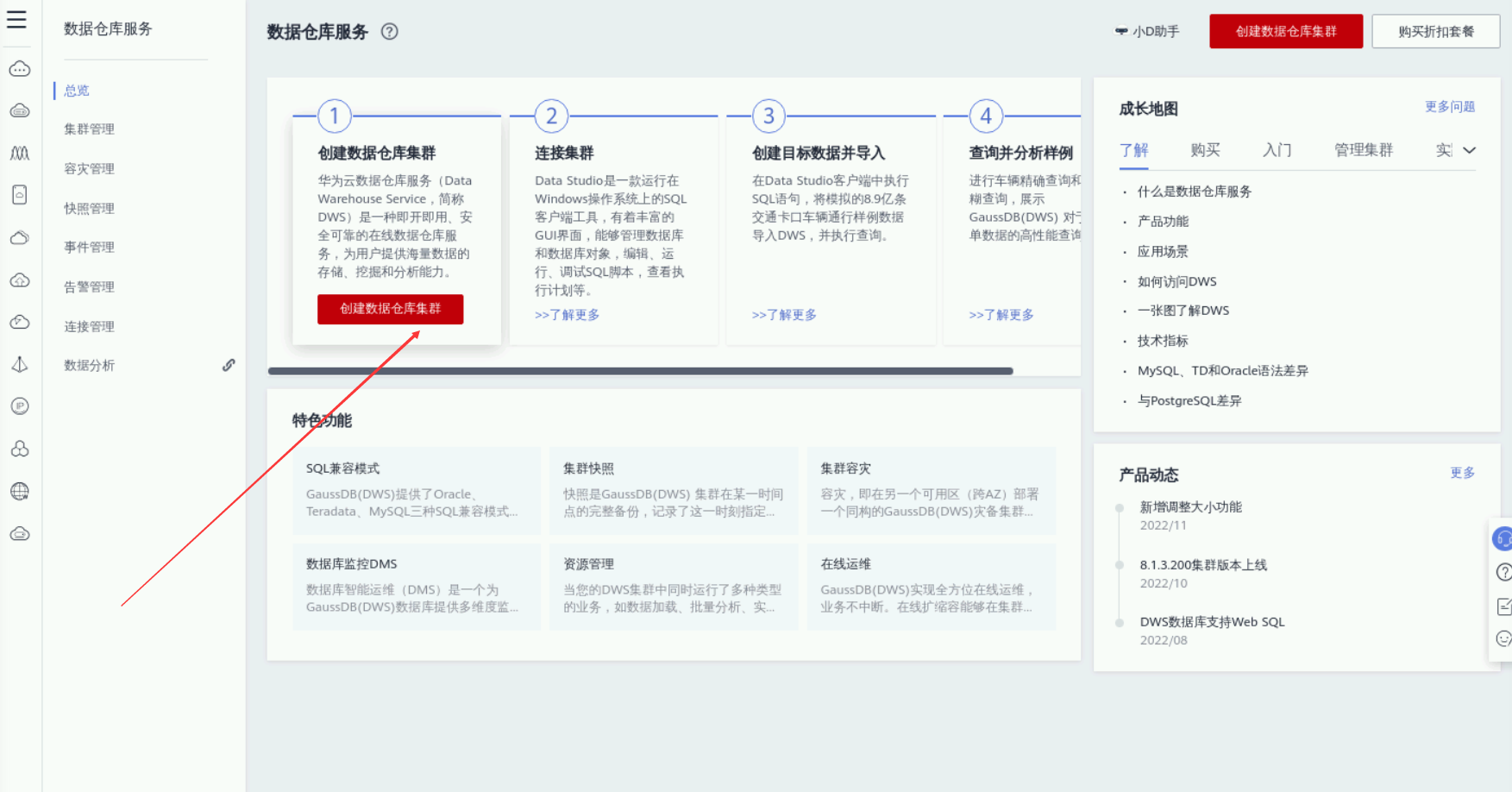
Task: Click 创建数据仓库集群 button in step 1 card
Action: 390,309
